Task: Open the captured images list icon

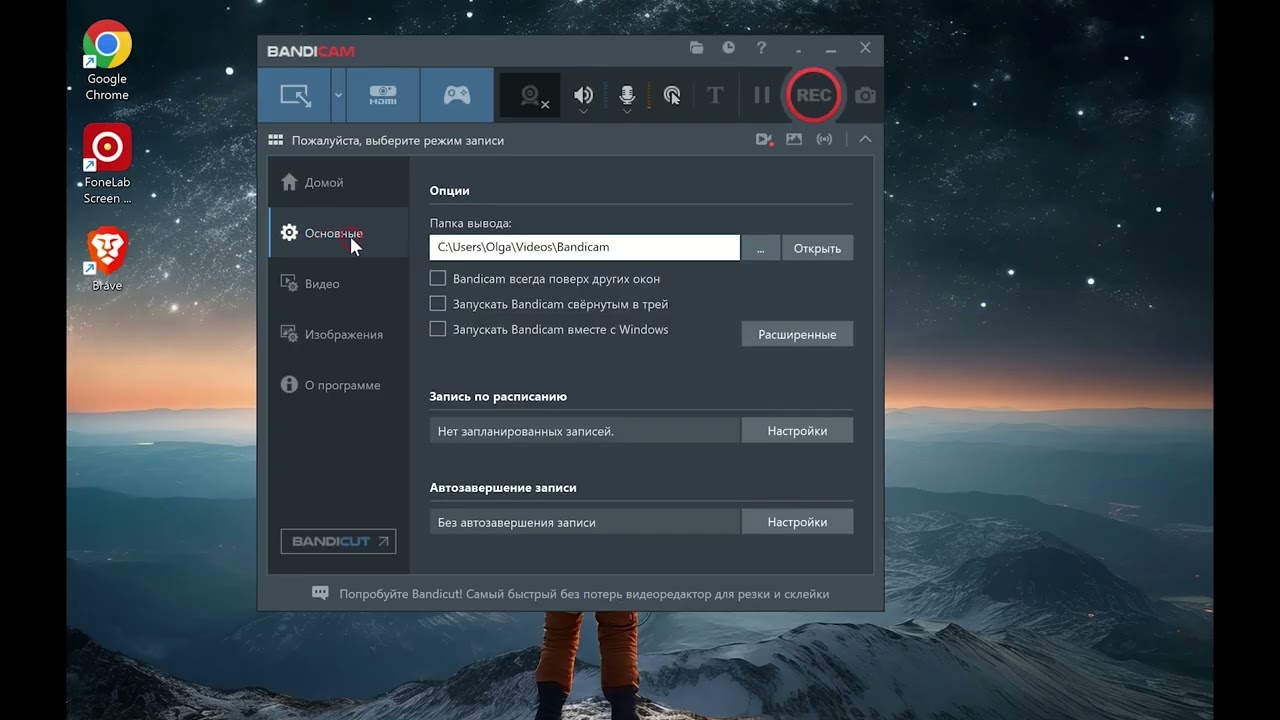Action: (794, 140)
